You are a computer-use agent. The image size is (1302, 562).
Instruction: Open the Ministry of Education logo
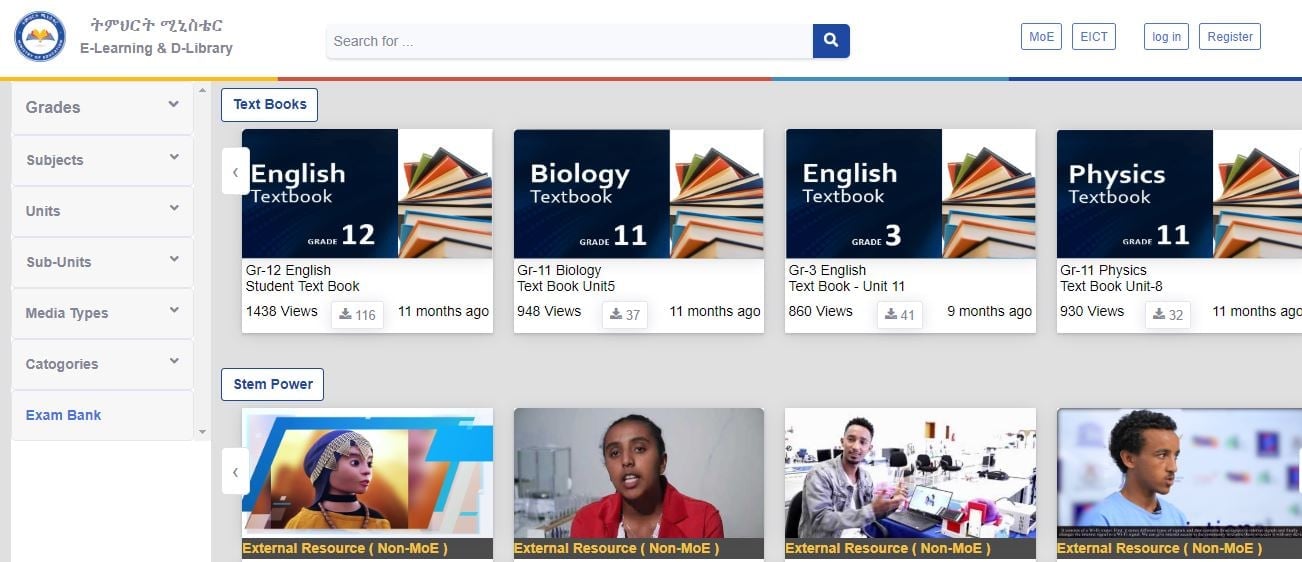[40, 37]
